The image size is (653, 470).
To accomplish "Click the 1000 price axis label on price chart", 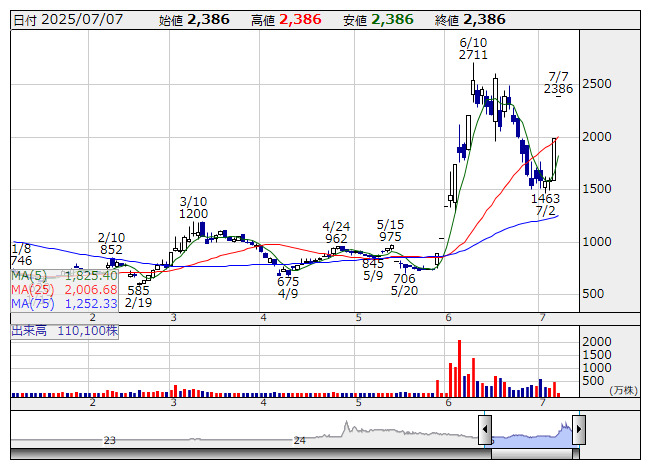I will pyautogui.click(x=597, y=241).
